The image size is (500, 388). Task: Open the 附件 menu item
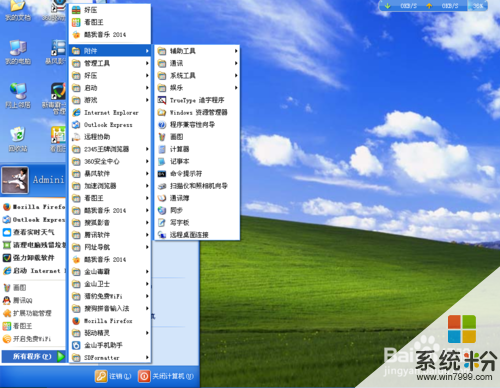coord(110,51)
